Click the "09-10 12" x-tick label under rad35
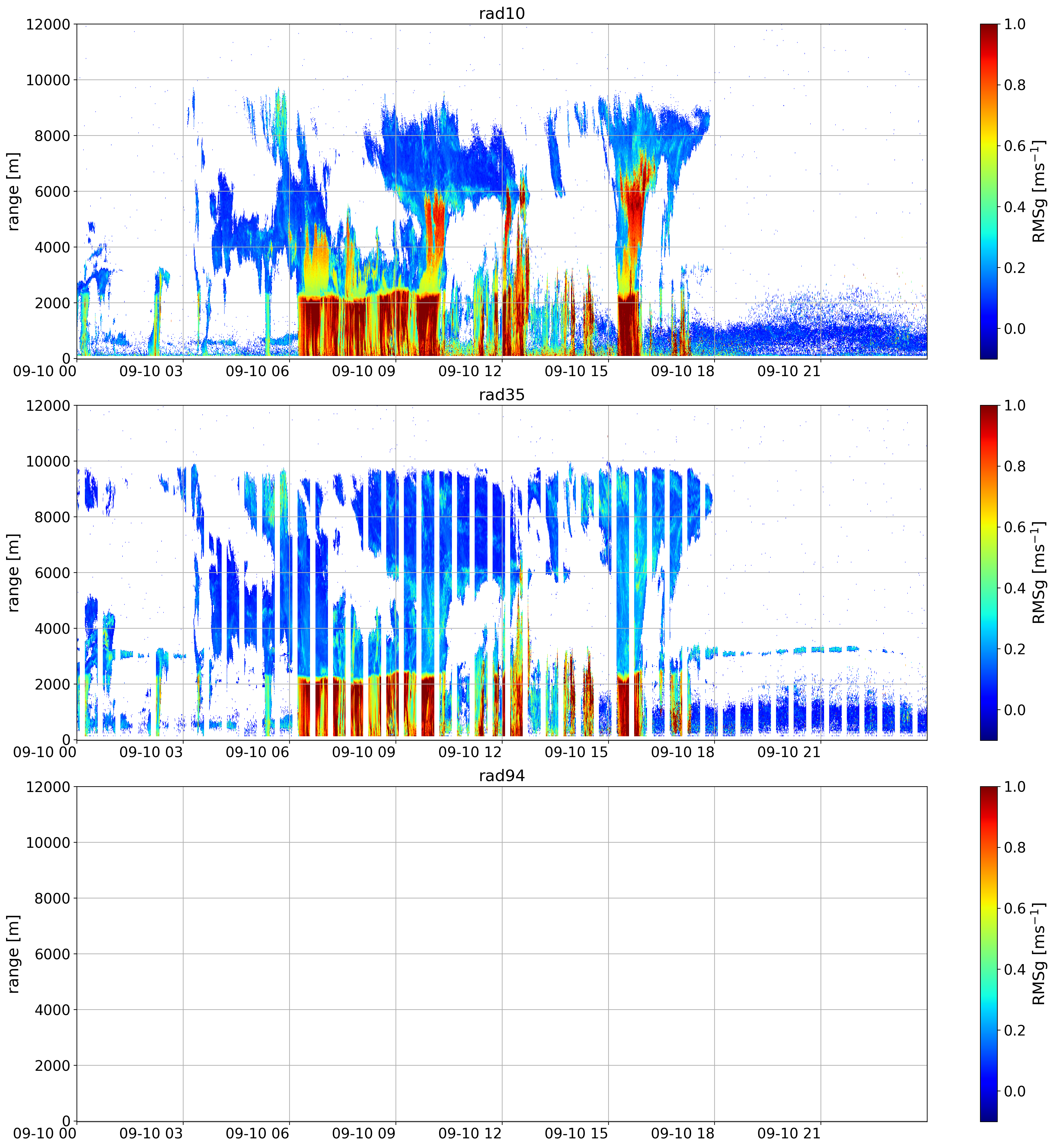This screenshot has height=1148, width=1055. (470, 752)
